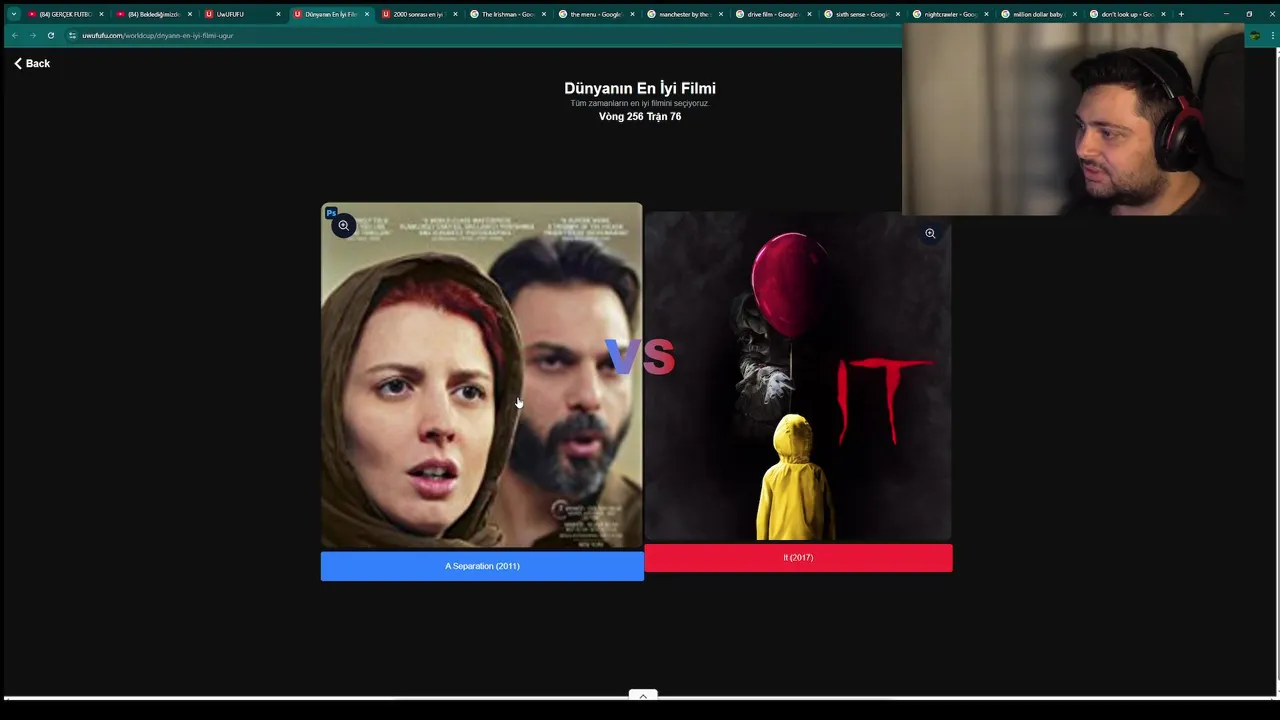This screenshot has height=720, width=1280.
Task: Close the menu Google tab
Action: [632, 14]
